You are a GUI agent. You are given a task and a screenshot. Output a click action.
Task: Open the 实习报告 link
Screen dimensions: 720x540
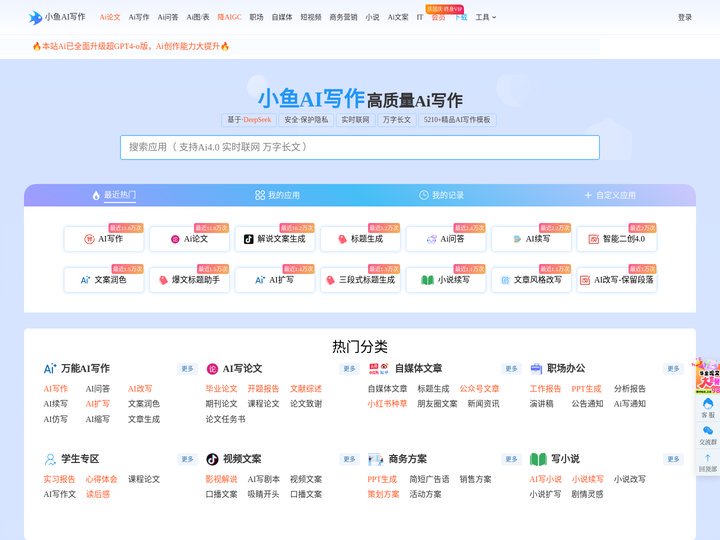tap(59, 479)
